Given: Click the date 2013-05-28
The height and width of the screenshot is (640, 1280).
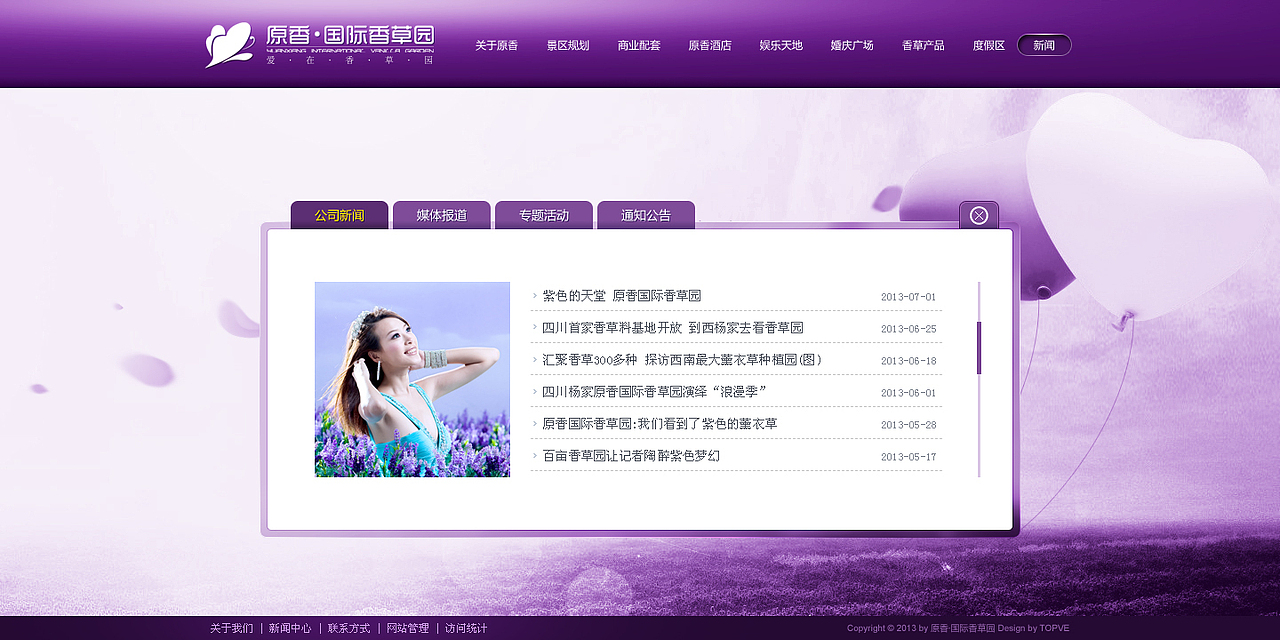Looking at the screenshot, I should (x=908, y=425).
